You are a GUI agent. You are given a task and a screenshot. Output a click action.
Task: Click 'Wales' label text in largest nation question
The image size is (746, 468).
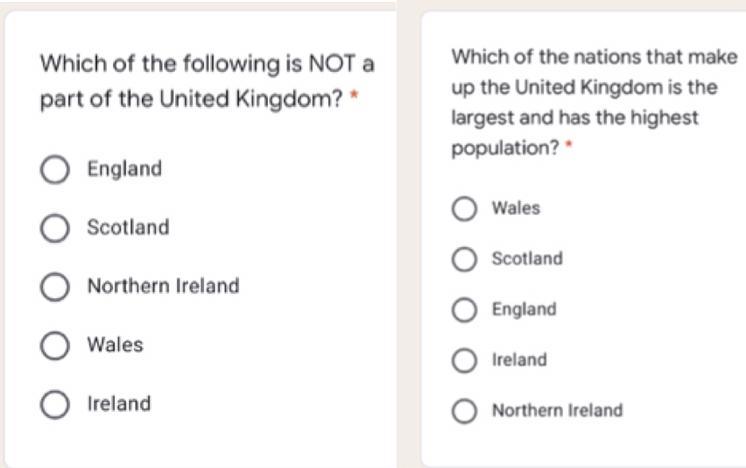tap(515, 208)
